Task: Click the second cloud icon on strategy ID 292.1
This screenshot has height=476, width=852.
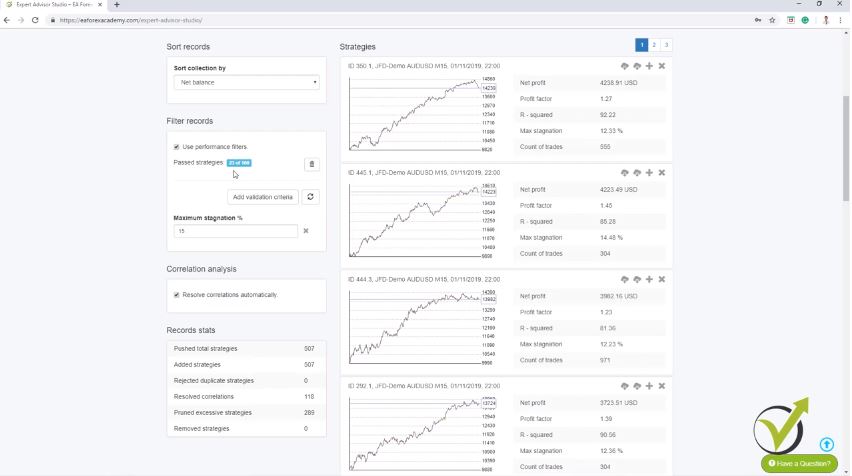Action: (x=636, y=386)
